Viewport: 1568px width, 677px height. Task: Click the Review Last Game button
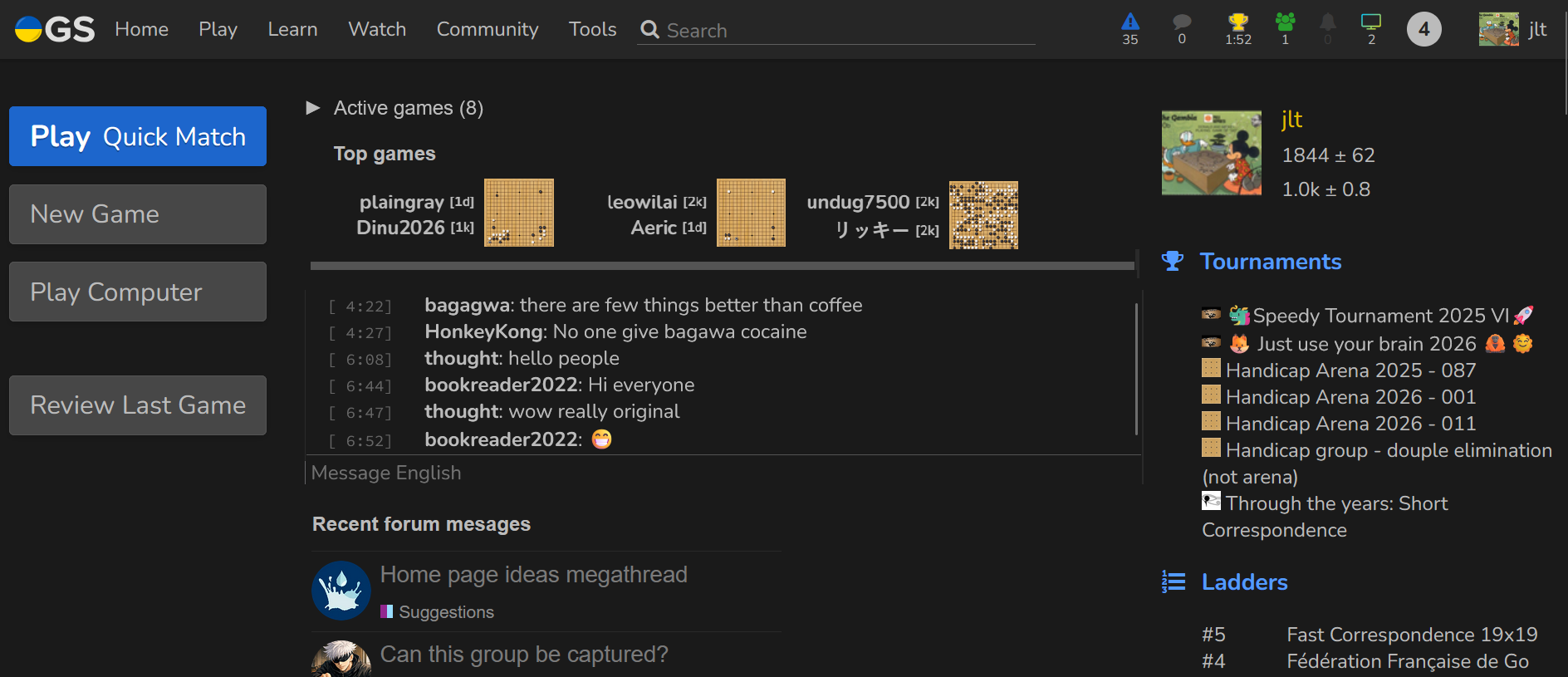click(138, 405)
